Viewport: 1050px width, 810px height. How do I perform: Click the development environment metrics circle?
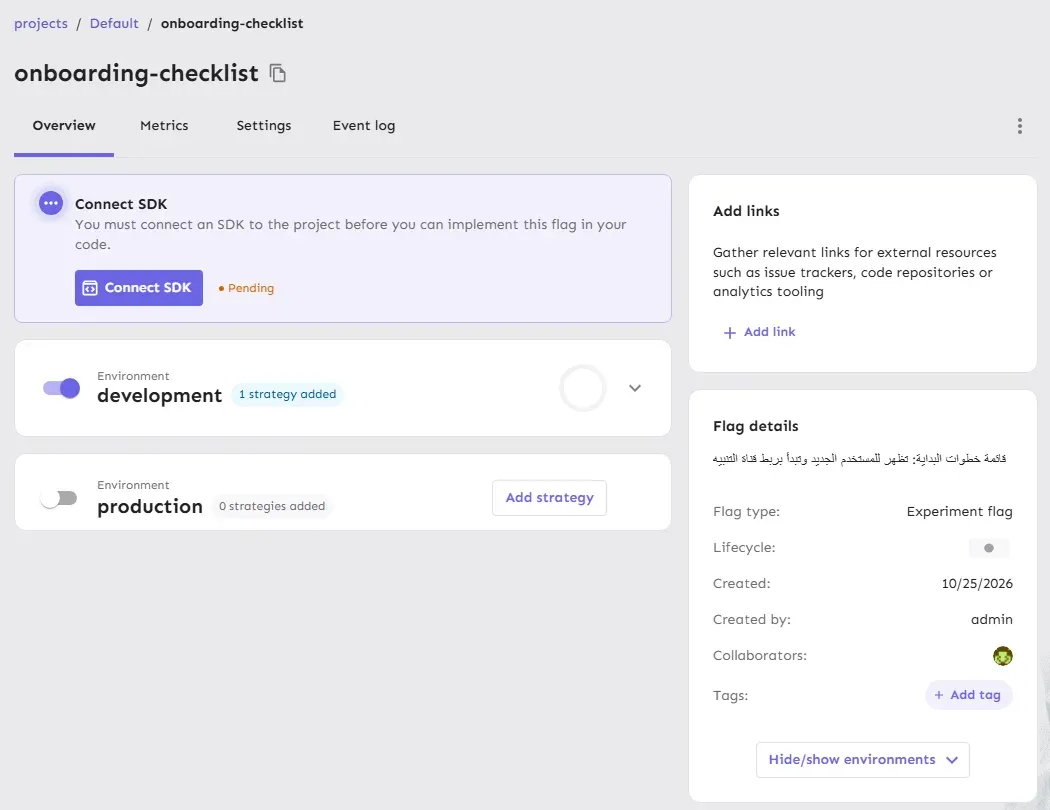tap(583, 388)
